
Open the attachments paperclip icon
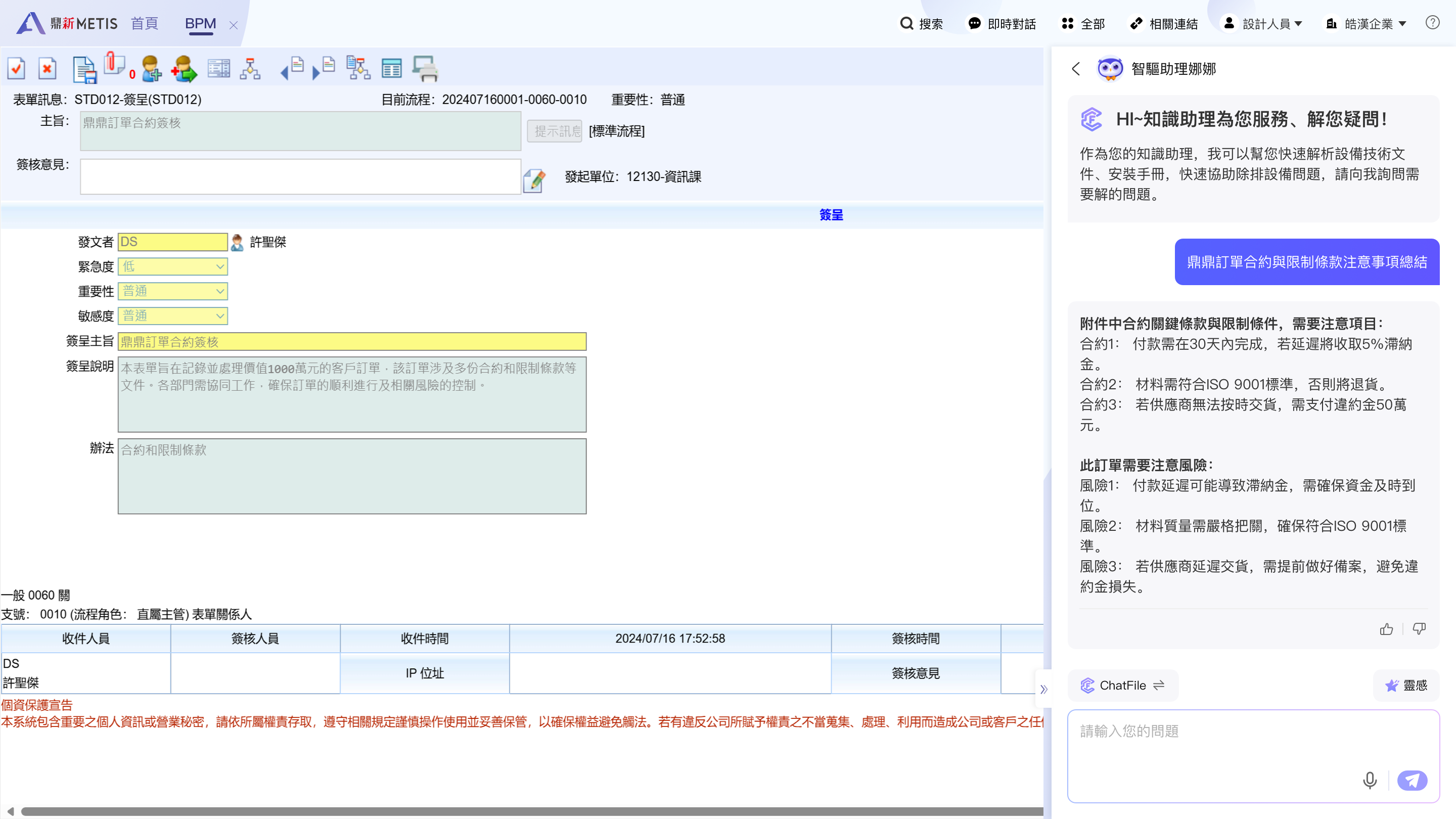pyautogui.click(x=113, y=67)
